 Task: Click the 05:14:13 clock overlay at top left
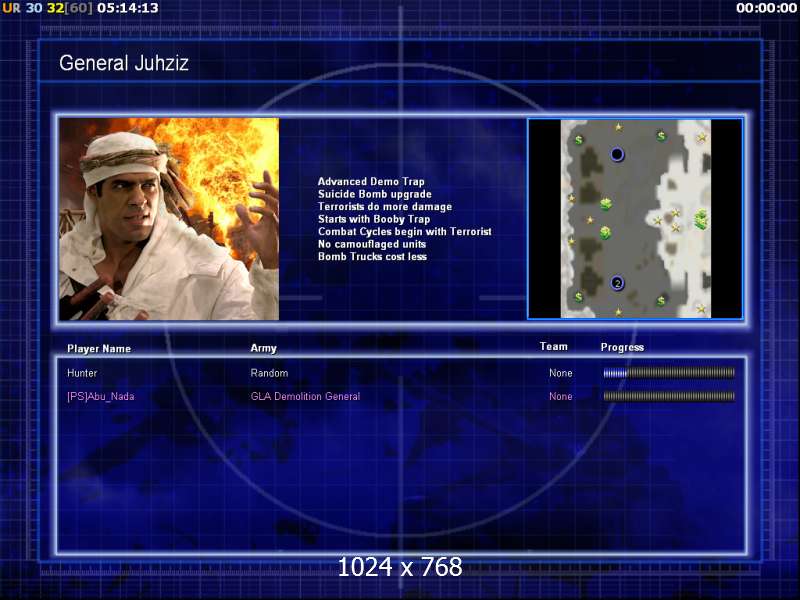click(x=128, y=8)
